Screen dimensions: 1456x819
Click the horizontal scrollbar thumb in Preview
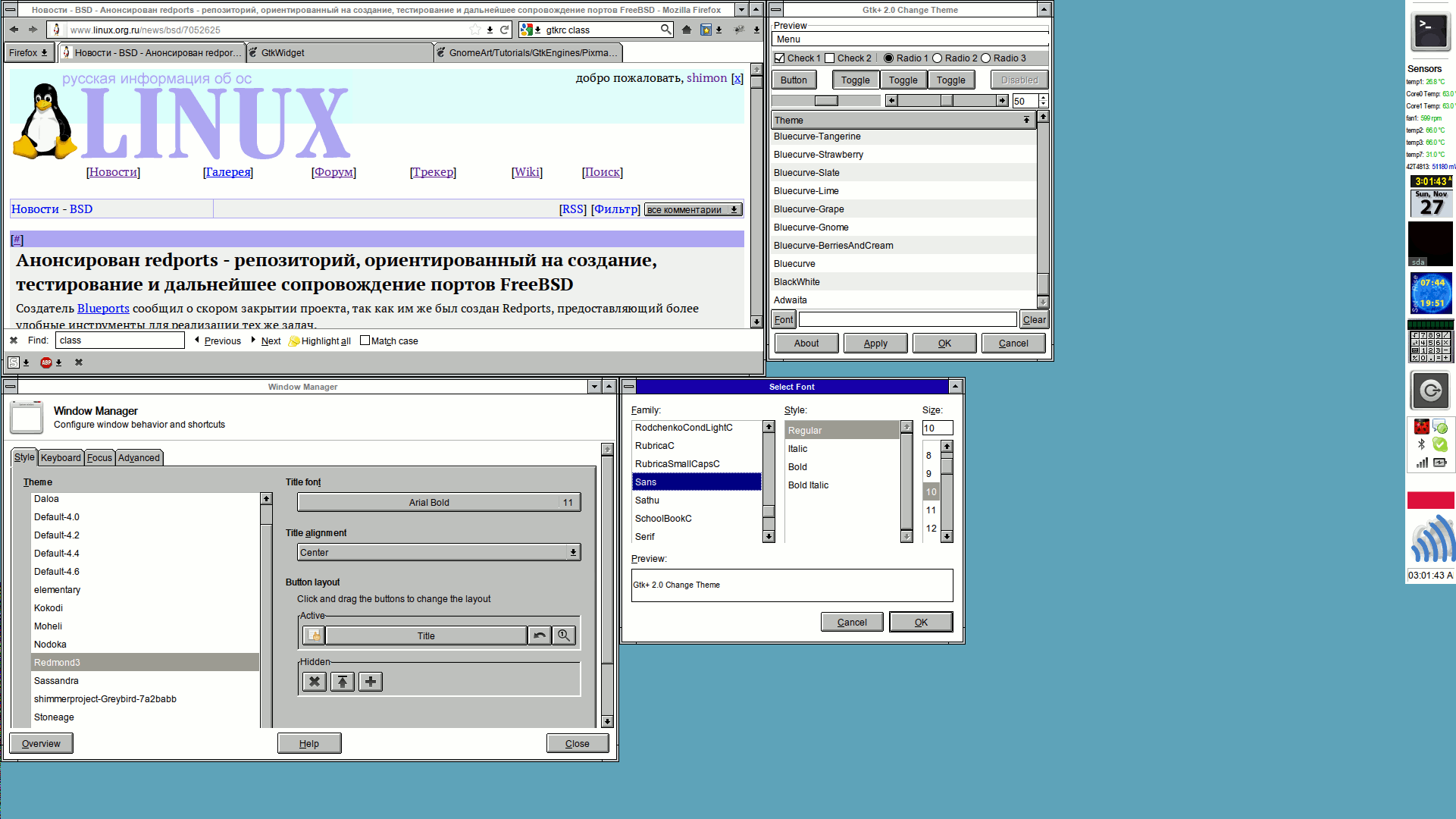(947, 101)
